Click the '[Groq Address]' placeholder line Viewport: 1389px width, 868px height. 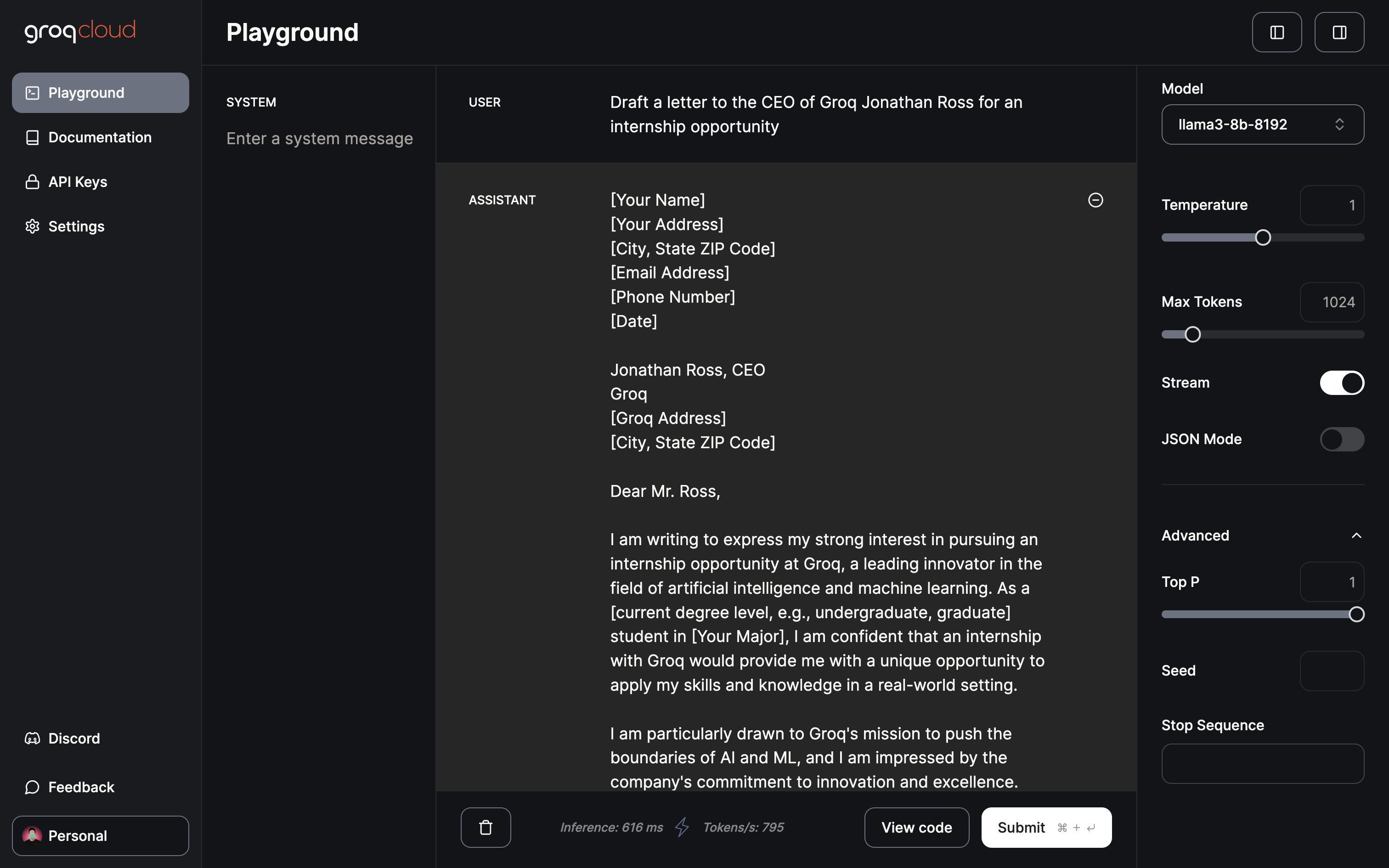668,418
